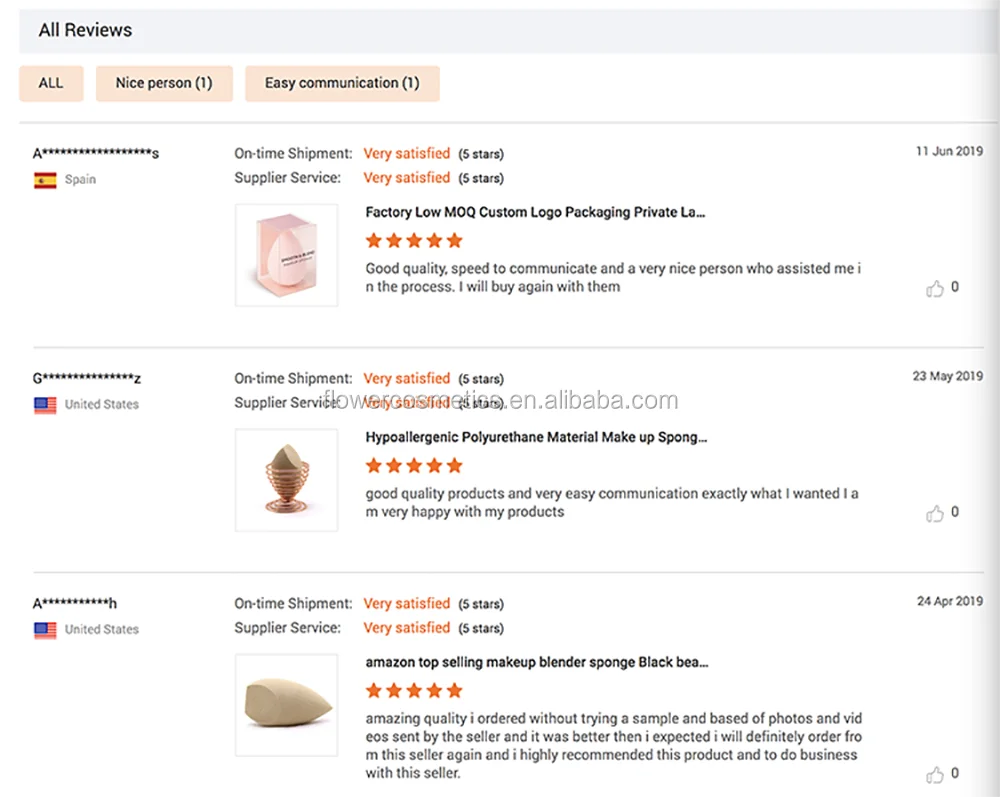Like the Spain buyer's review with thumbs-up
1000x797 pixels.
pos(935,289)
